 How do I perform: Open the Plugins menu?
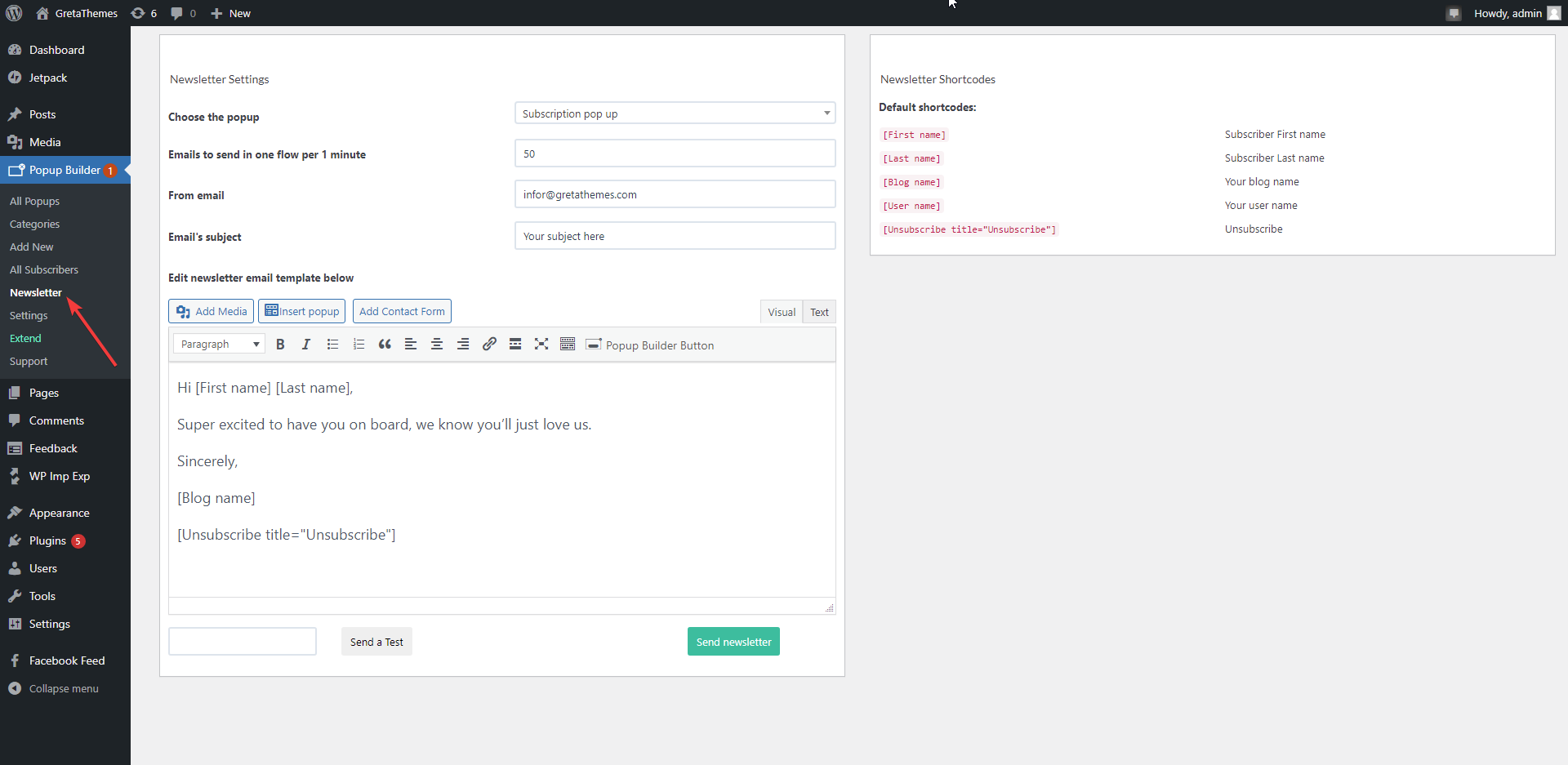pos(65,540)
